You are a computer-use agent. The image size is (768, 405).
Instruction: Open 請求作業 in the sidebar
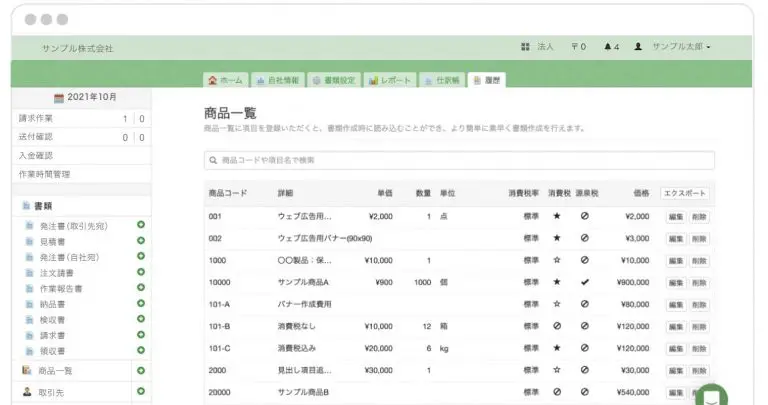click(35, 119)
